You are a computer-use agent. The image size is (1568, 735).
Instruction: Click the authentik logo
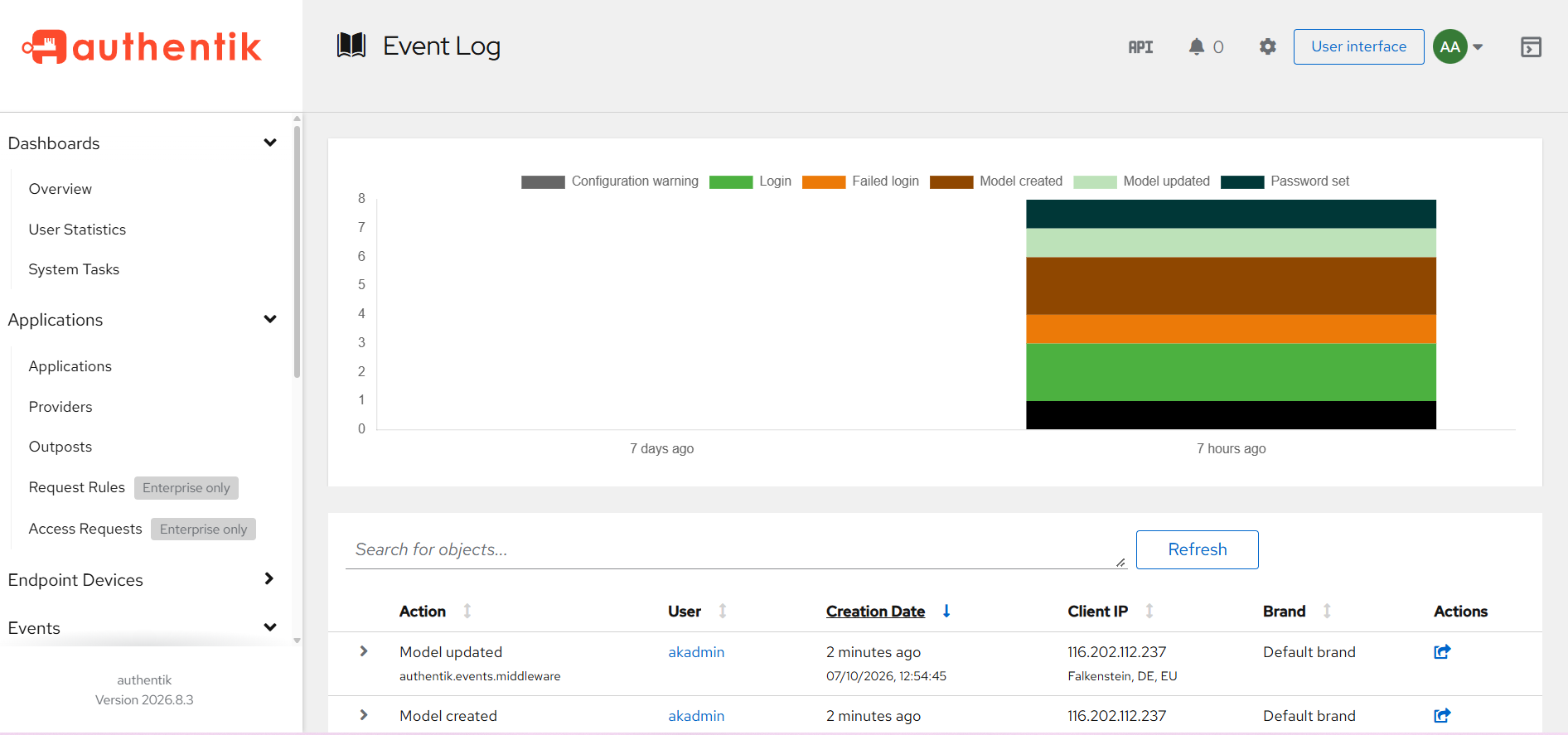coord(142,47)
